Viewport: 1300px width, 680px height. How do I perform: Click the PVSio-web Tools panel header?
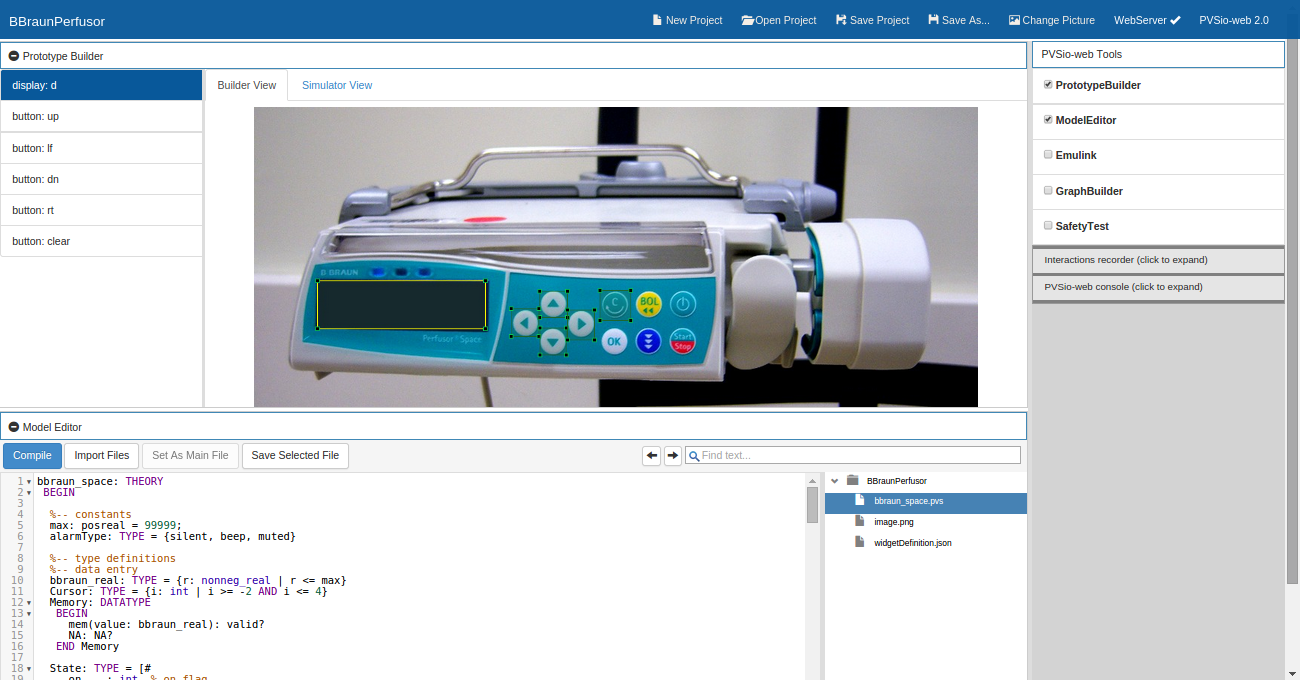coord(1158,54)
